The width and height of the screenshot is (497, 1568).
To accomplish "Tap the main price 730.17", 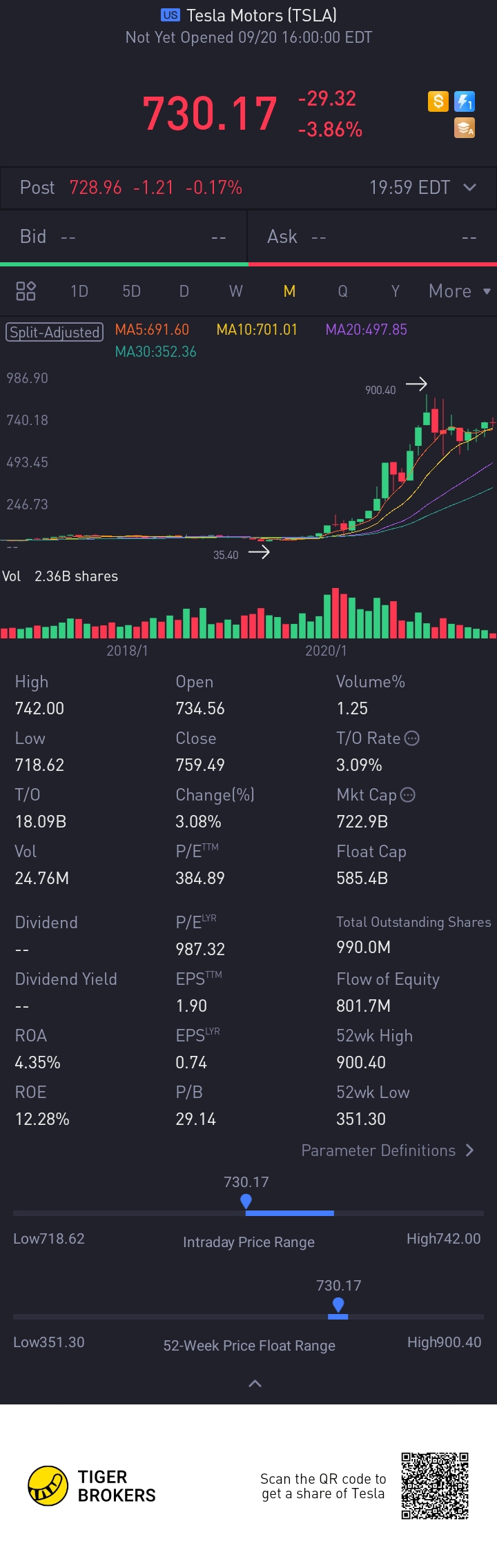I will coord(210,114).
